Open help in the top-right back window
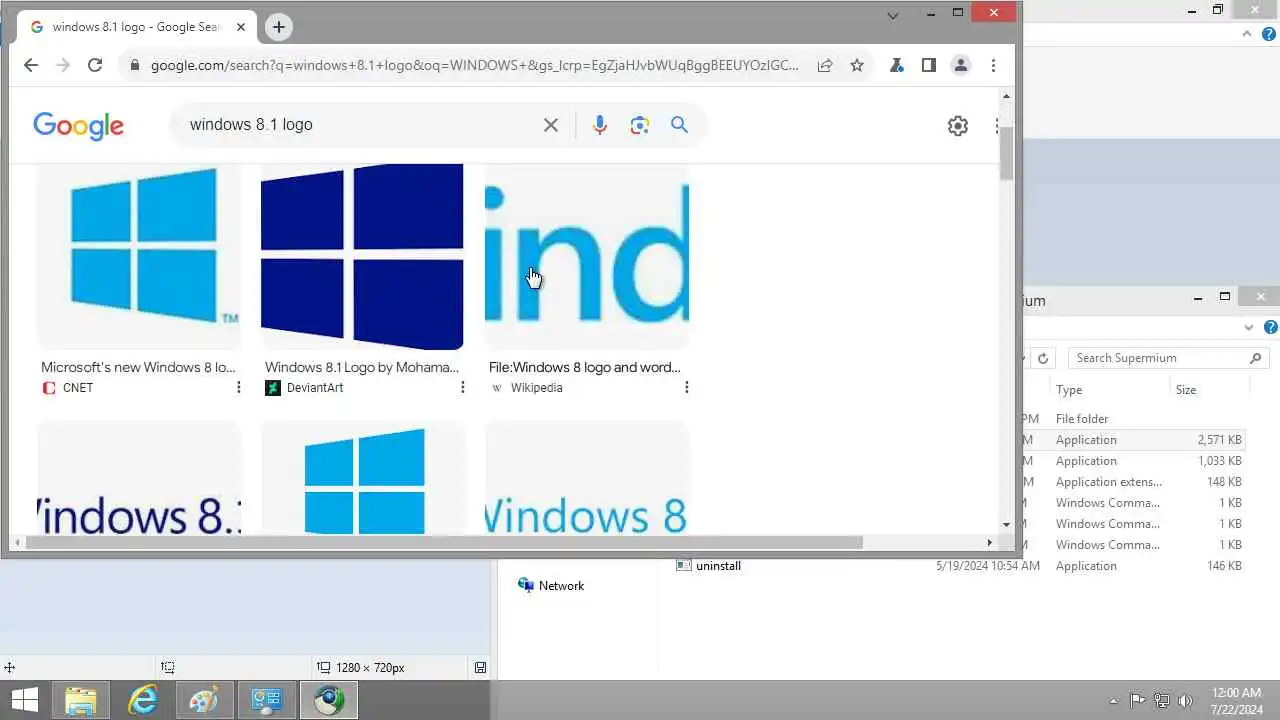The height and width of the screenshot is (720, 1280). click(1269, 33)
